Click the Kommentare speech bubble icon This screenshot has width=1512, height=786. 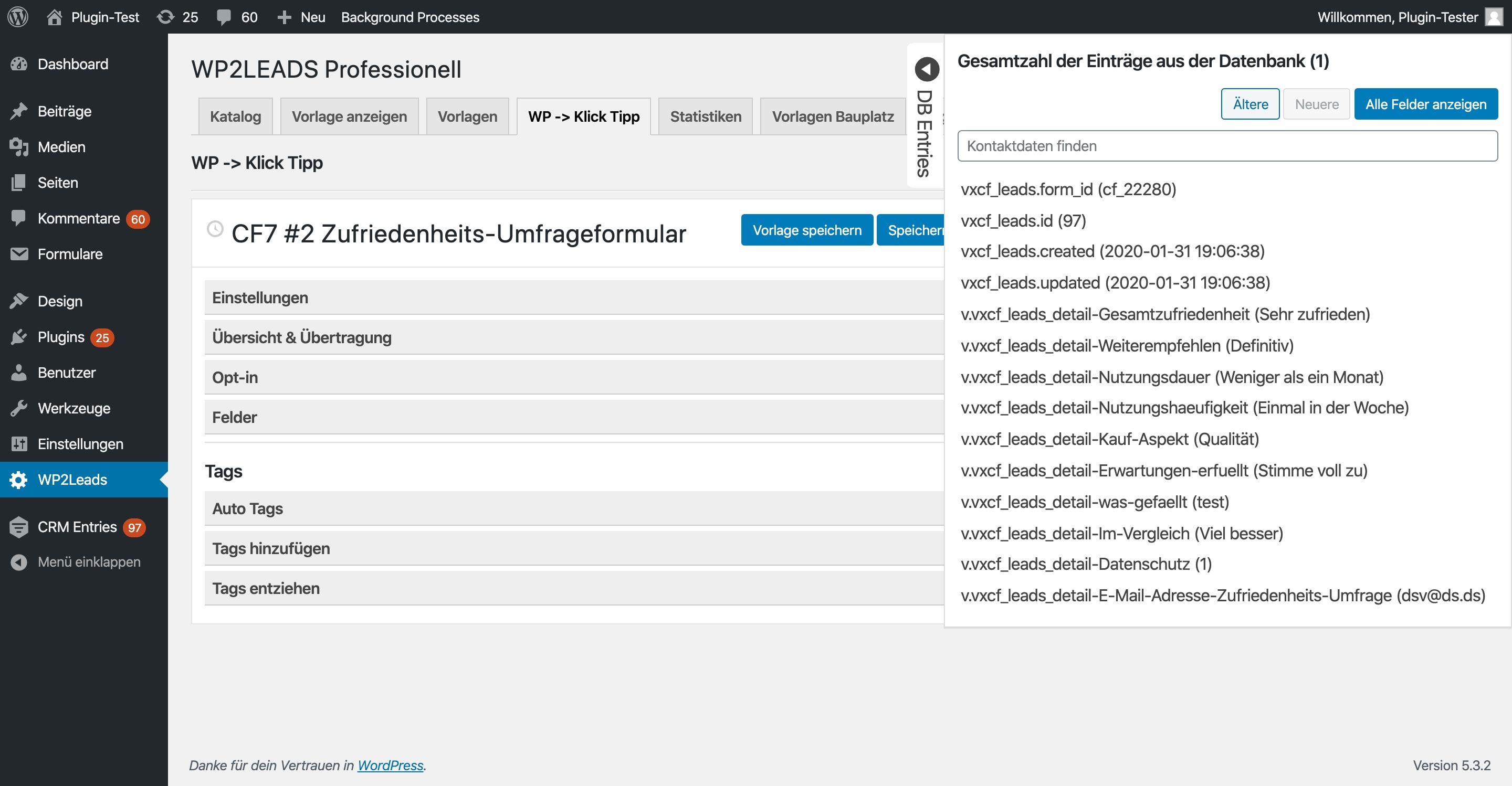[x=19, y=218]
